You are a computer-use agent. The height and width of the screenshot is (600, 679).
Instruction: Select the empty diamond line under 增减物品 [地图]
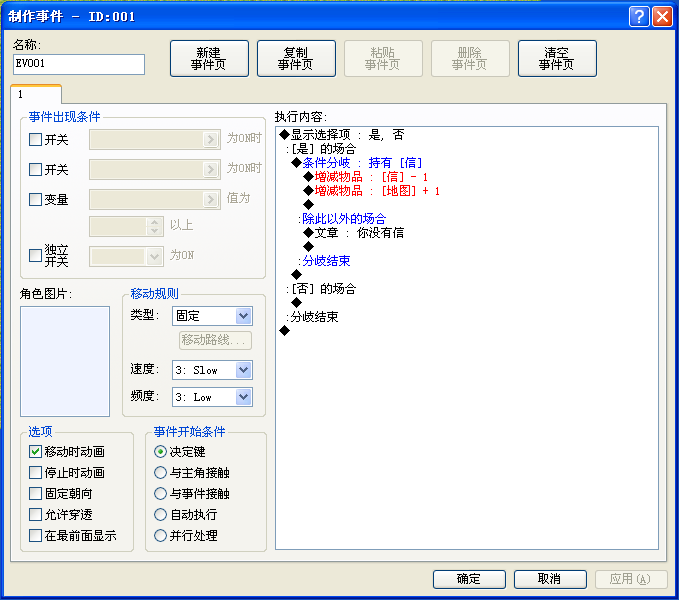[308, 204]
